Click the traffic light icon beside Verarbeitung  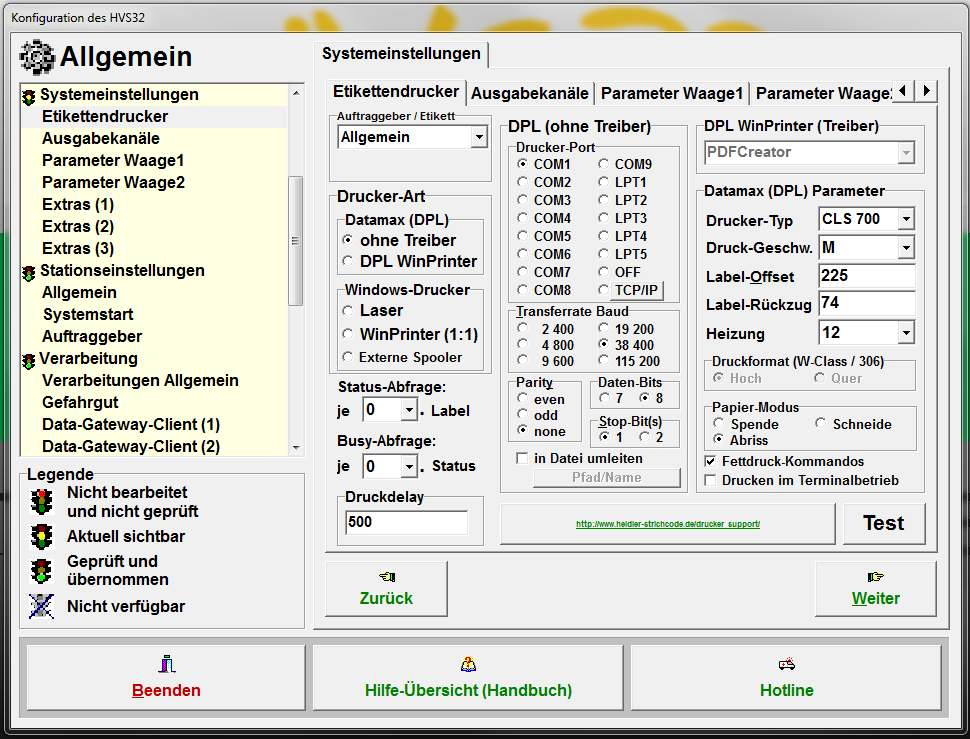(28, 360)
